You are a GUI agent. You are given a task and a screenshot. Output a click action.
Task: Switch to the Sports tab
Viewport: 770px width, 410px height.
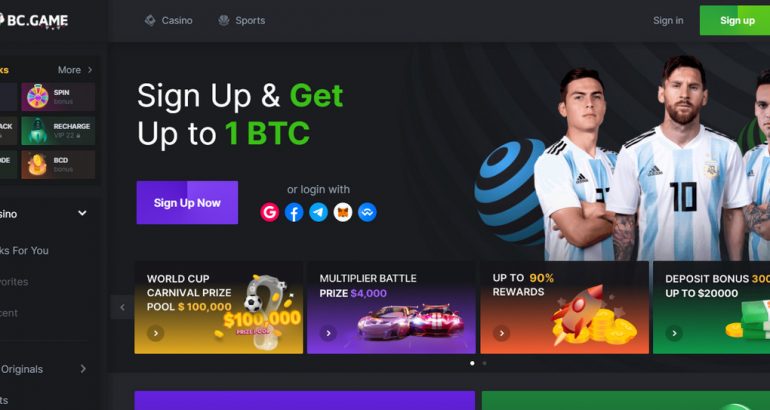242,20
